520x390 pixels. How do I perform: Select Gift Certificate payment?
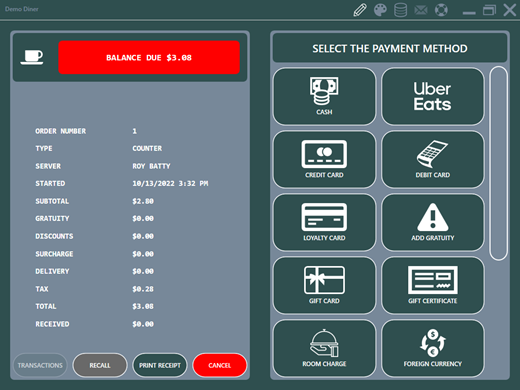coord(433,286)
